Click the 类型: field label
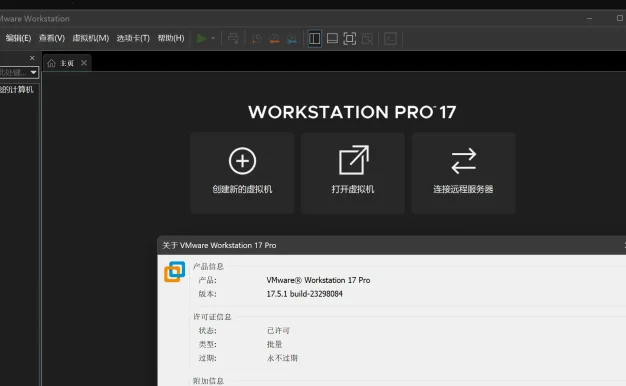 [208, 344]
